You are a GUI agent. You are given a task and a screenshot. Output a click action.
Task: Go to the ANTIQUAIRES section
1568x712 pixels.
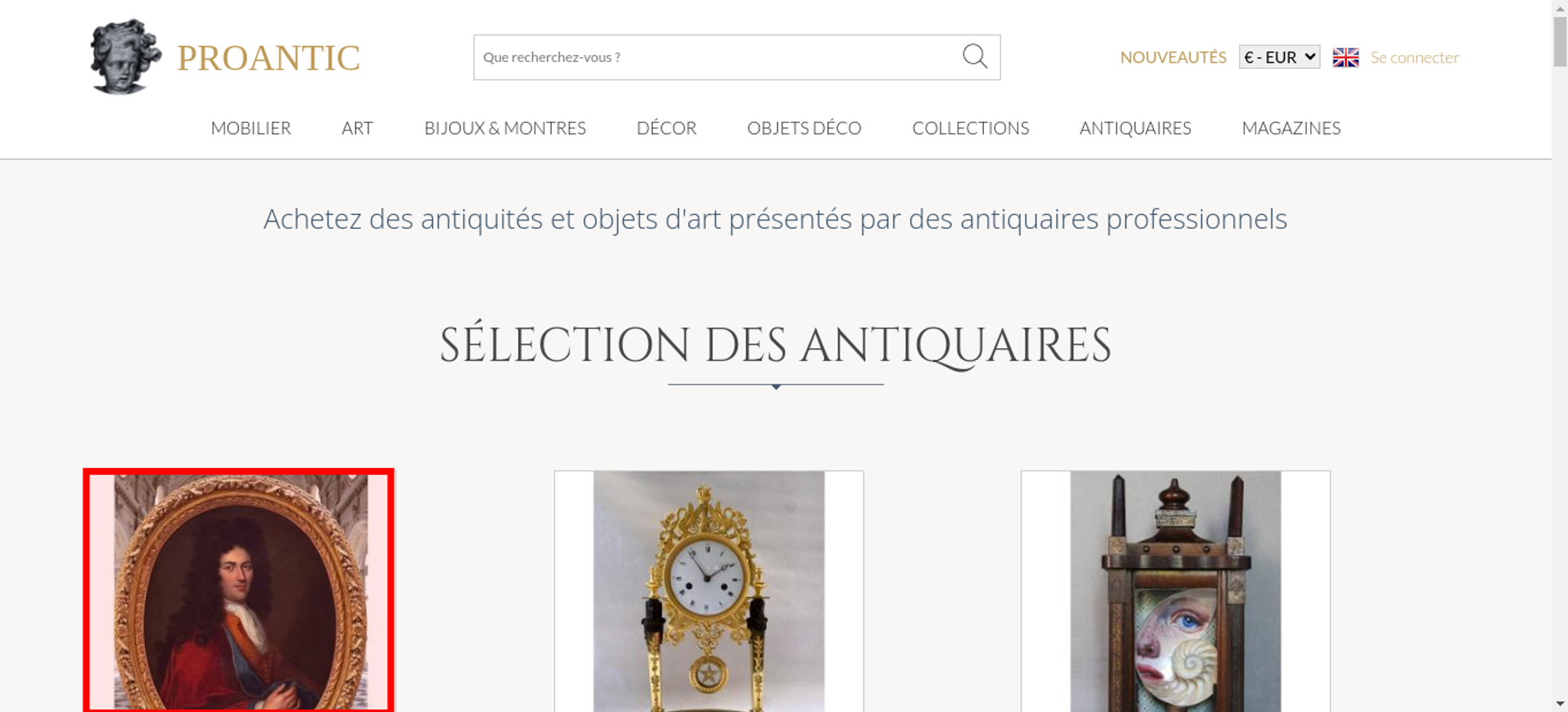[1135, 128]
